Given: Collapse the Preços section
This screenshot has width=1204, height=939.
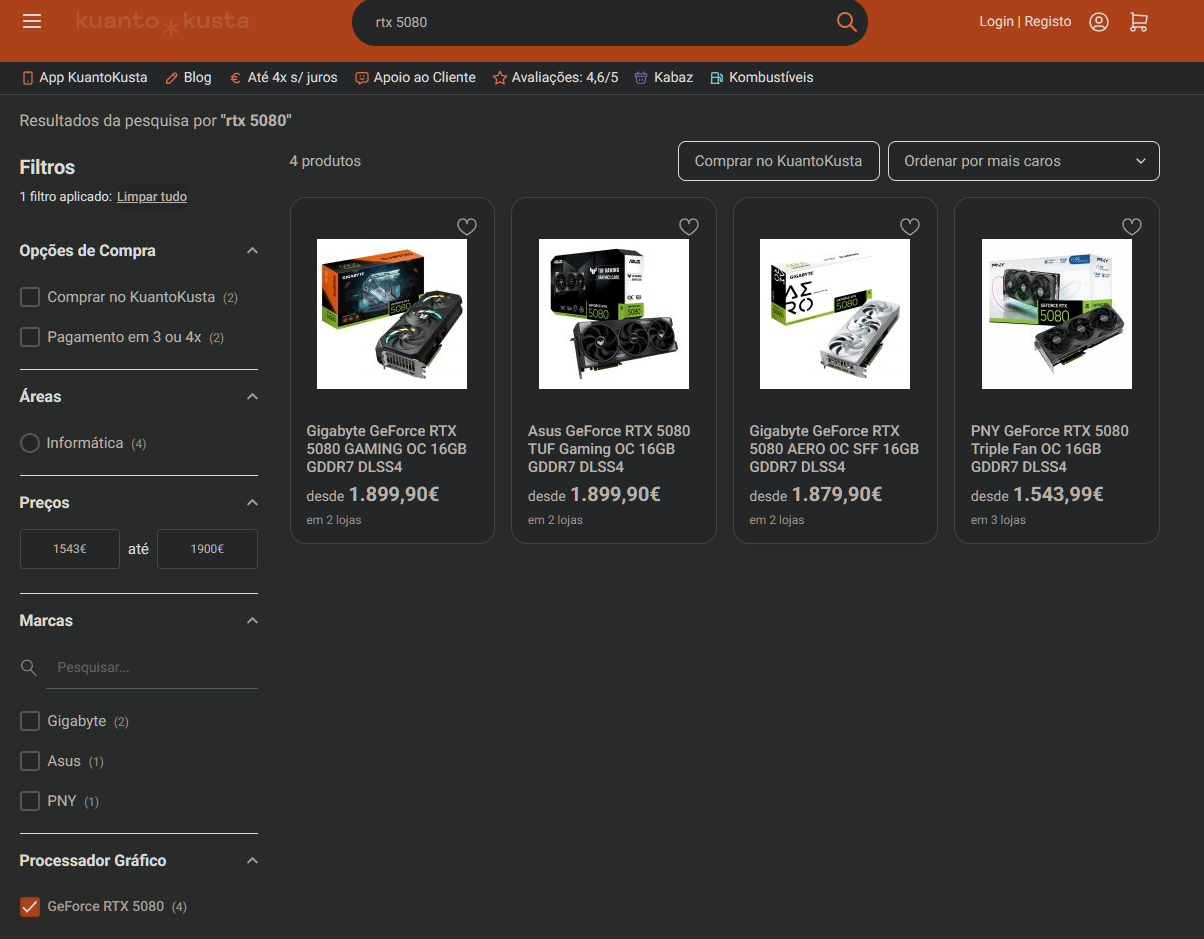Looking at the screenshot, I should coord(252,503).
